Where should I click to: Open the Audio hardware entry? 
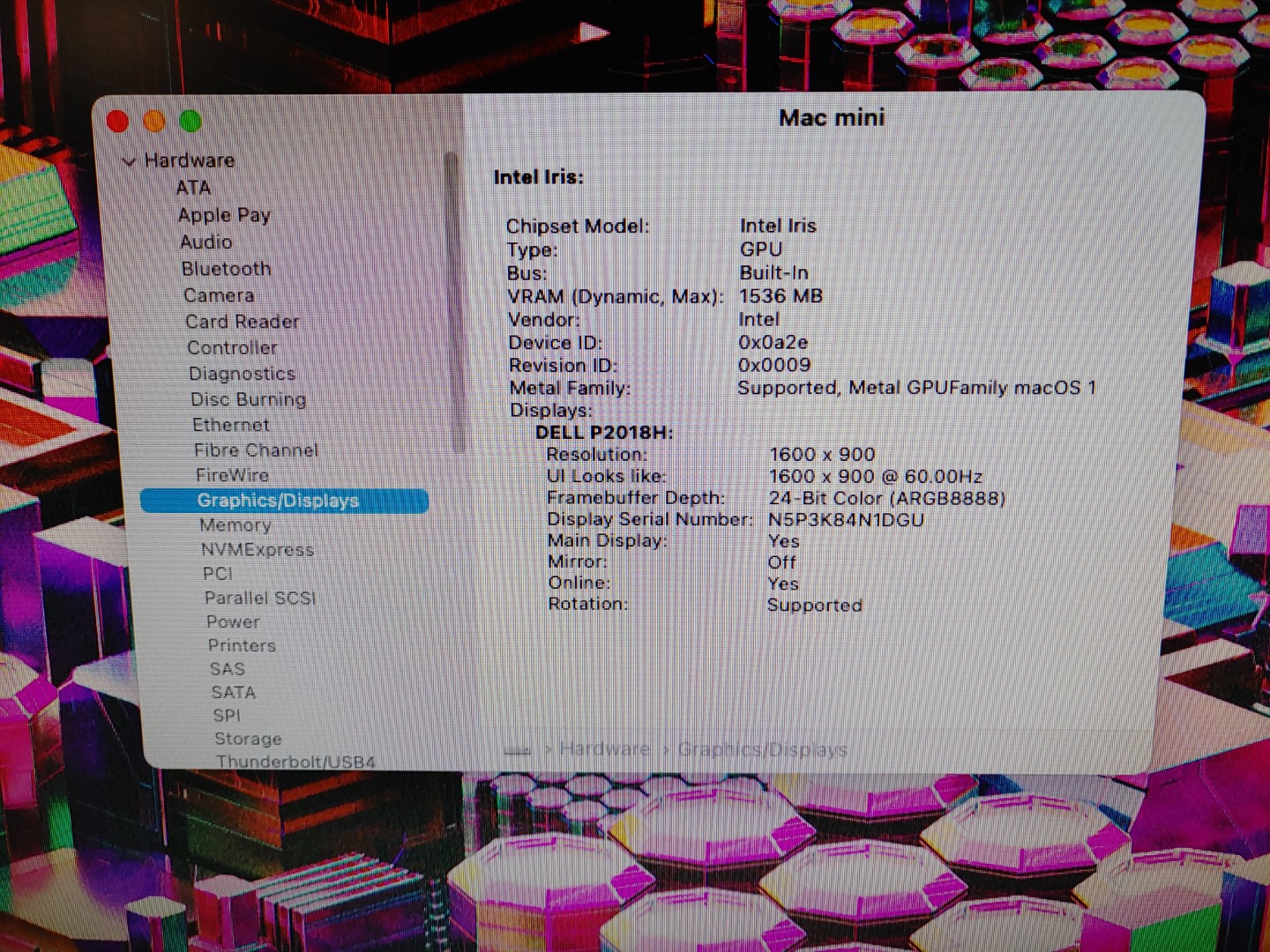tap(206, 242)
